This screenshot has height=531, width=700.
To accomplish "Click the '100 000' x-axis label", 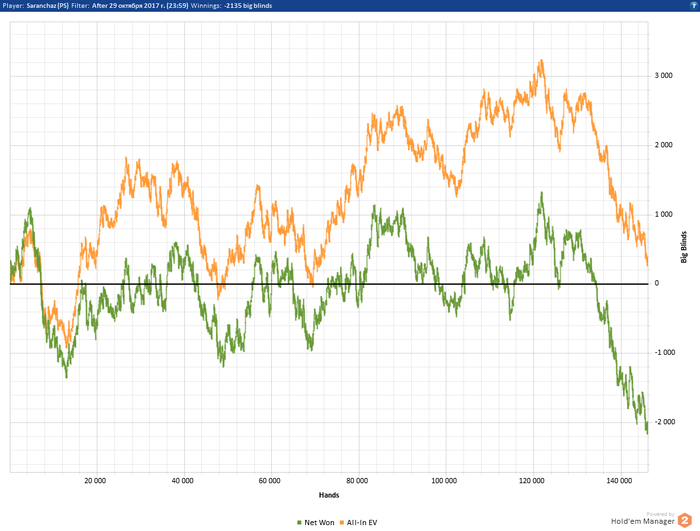I will pyautogui.click(x=444, y=481).
